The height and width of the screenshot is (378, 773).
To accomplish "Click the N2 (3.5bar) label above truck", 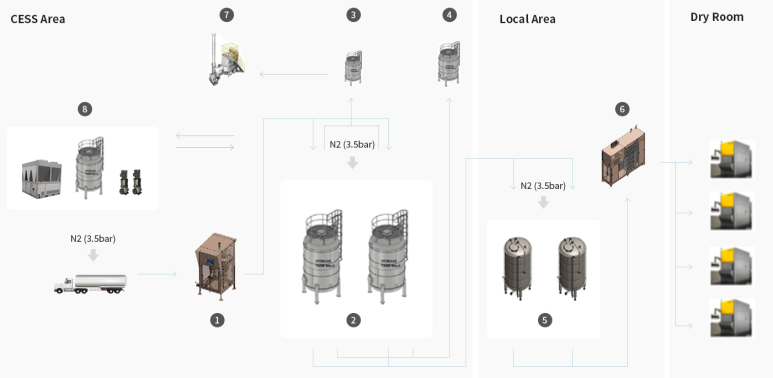I will pyautogui.click(x=93, y=239).
